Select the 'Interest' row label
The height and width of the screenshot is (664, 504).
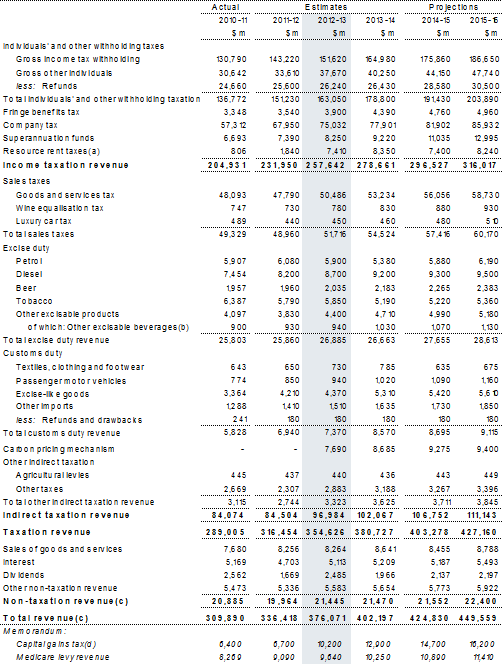pos(19,562)
